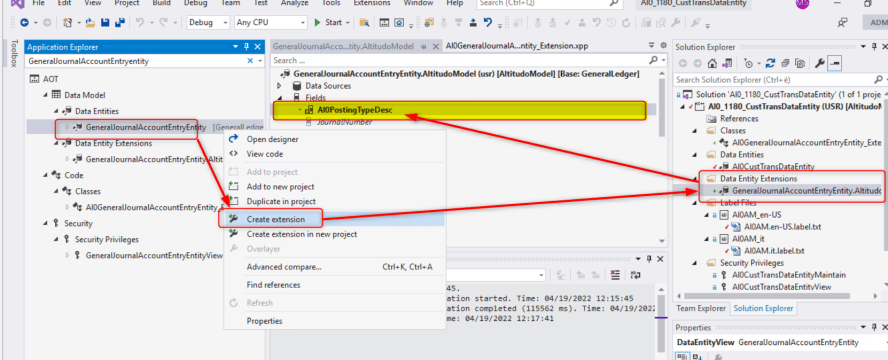The width and height of the screenshot is (888, 360).
Task: Click the Undo toolbar arrow
Action: 139,23
